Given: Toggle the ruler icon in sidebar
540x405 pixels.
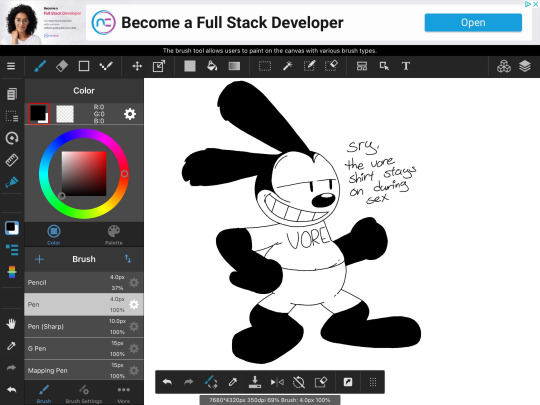Looking at the screenshot, I should 12,160.
